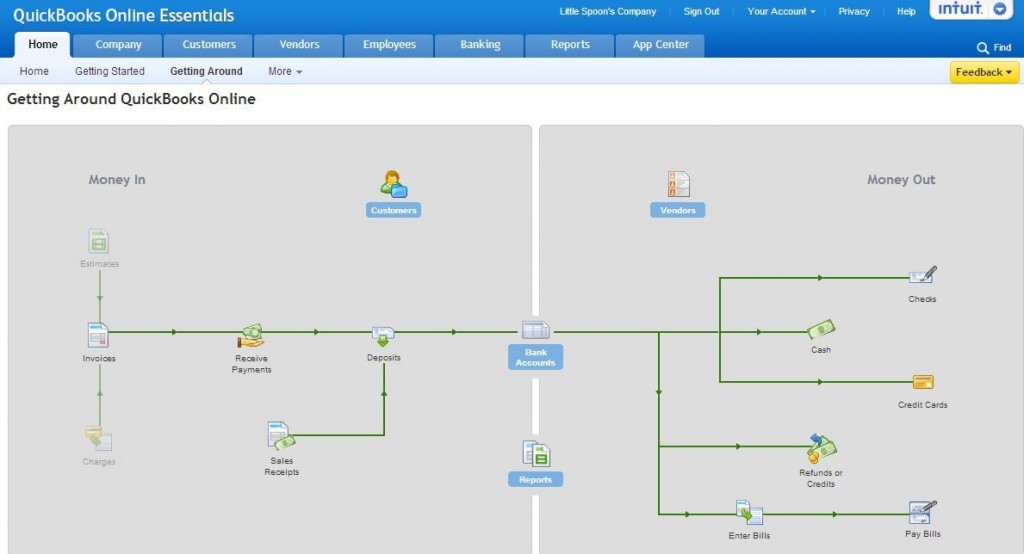The height and width of the screenshot is (554, 1024).
Task: Click the Cash text label
Action: pyautogui.click(x=821, y=350)
